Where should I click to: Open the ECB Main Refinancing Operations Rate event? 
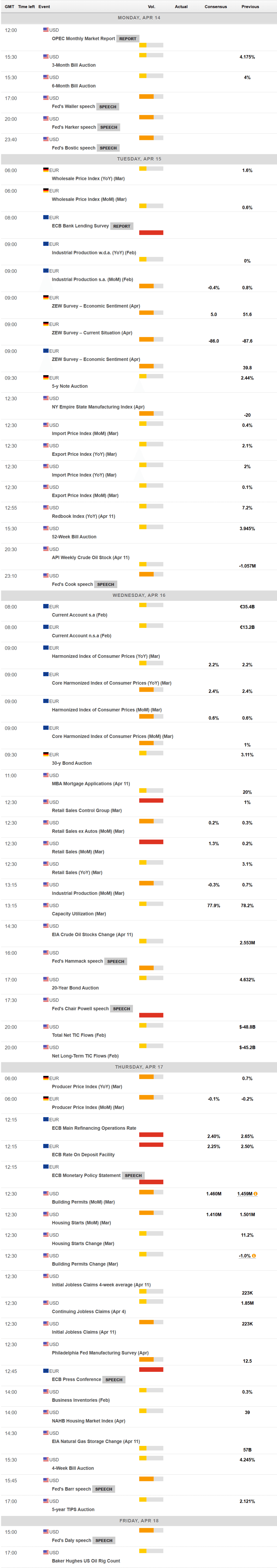pos(94,1128)
